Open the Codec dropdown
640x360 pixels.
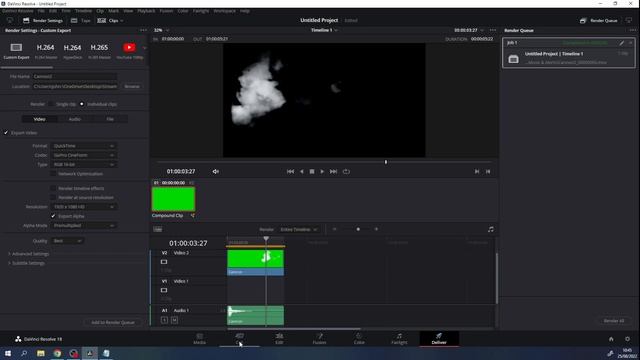pyautogui.click(x=83, y=155)
